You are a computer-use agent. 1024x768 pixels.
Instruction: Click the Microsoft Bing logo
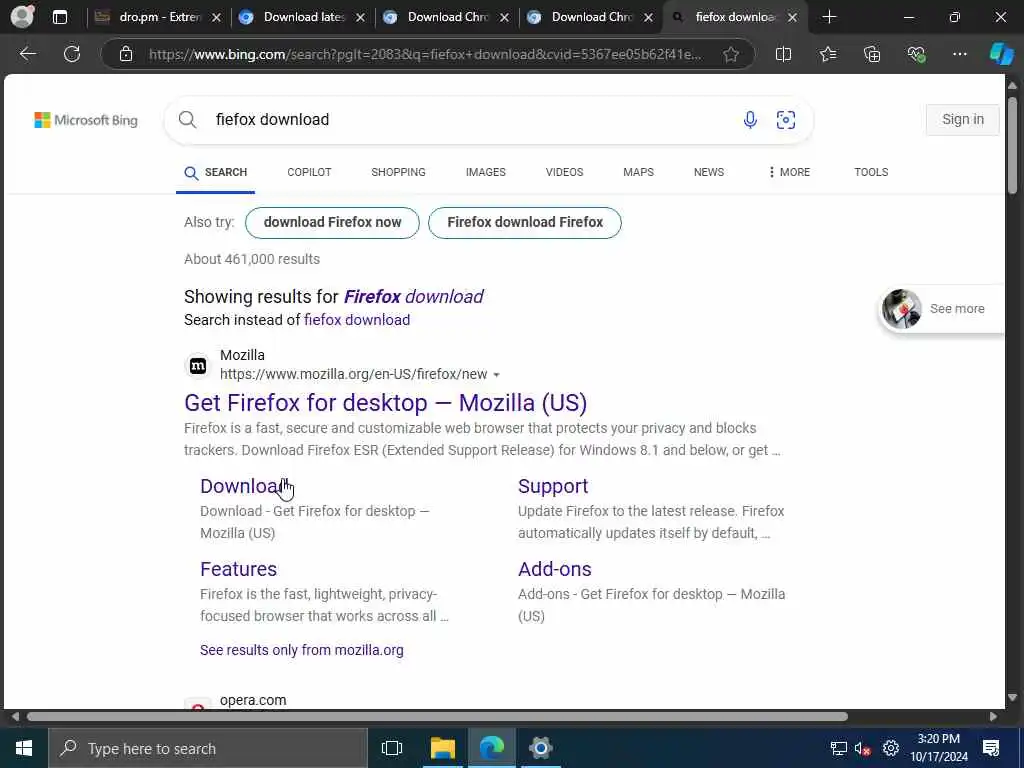86,120
